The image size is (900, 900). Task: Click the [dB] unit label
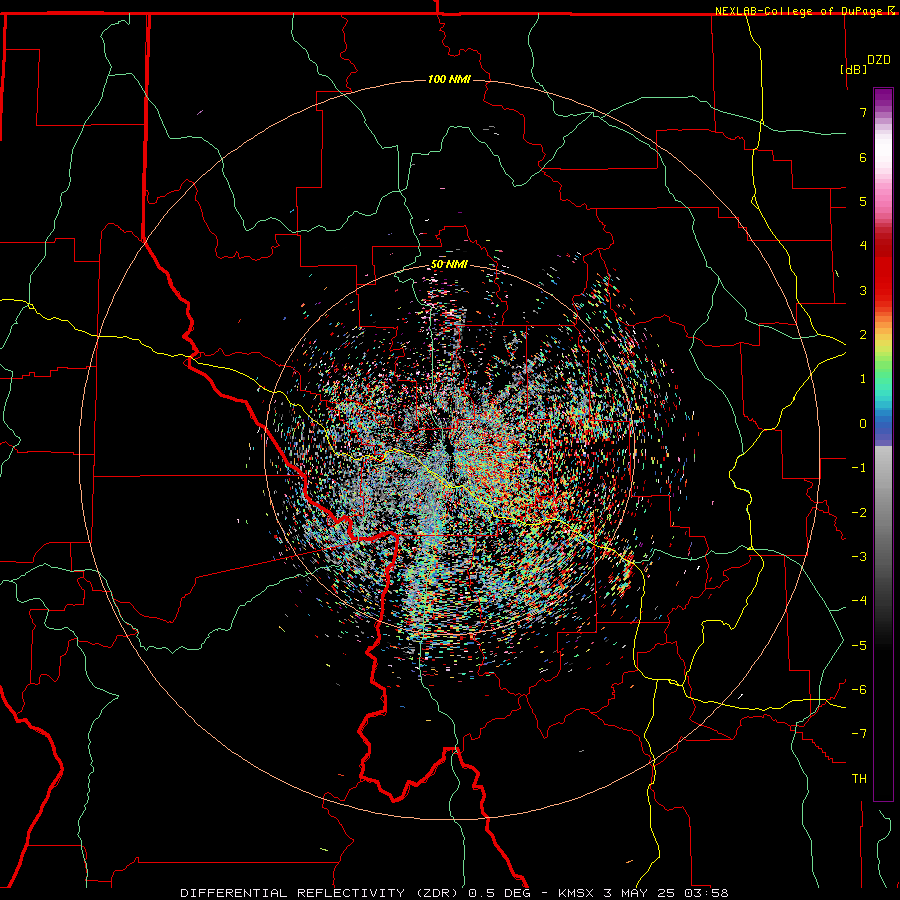(854, 69)
